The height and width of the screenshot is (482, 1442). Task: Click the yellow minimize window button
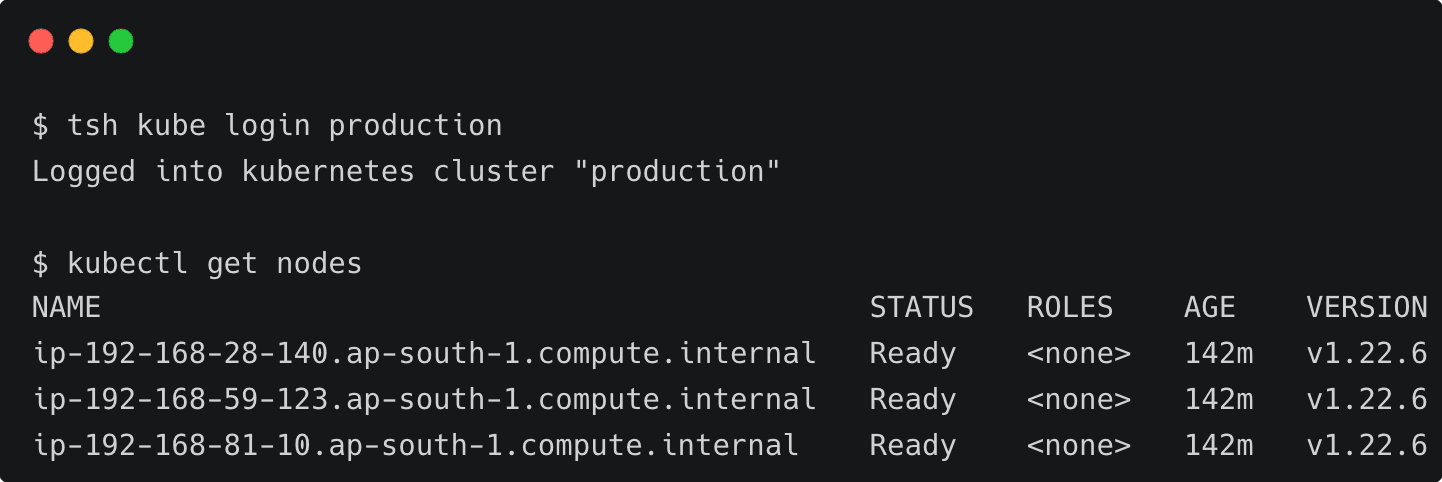tap(81, 41)
